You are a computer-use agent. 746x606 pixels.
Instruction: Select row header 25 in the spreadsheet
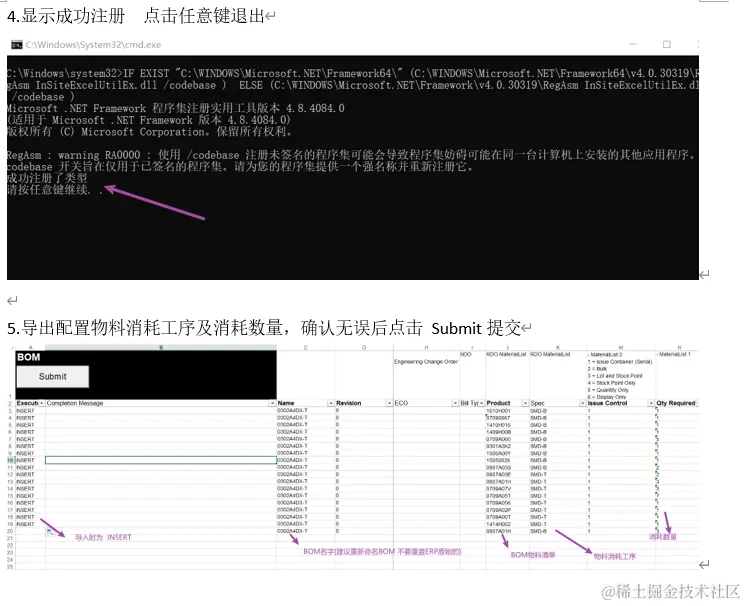tap(10, 566)
